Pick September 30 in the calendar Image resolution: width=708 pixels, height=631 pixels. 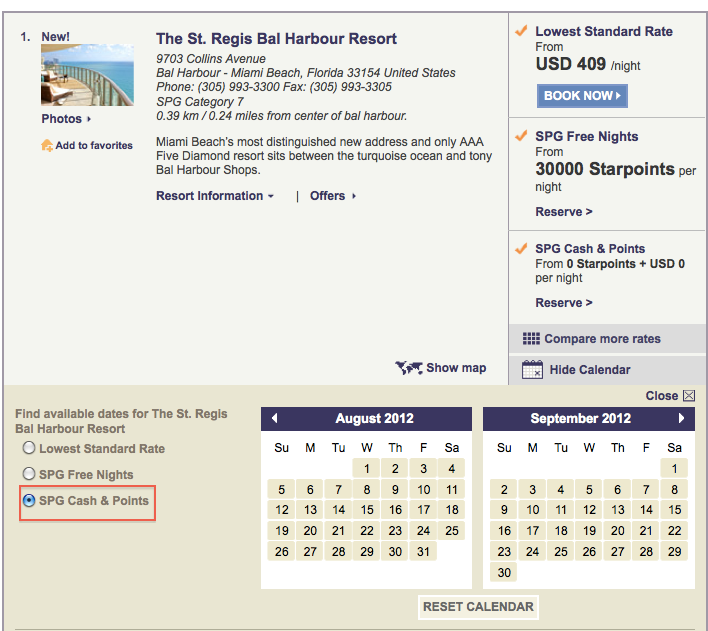(x=504, y=573)
